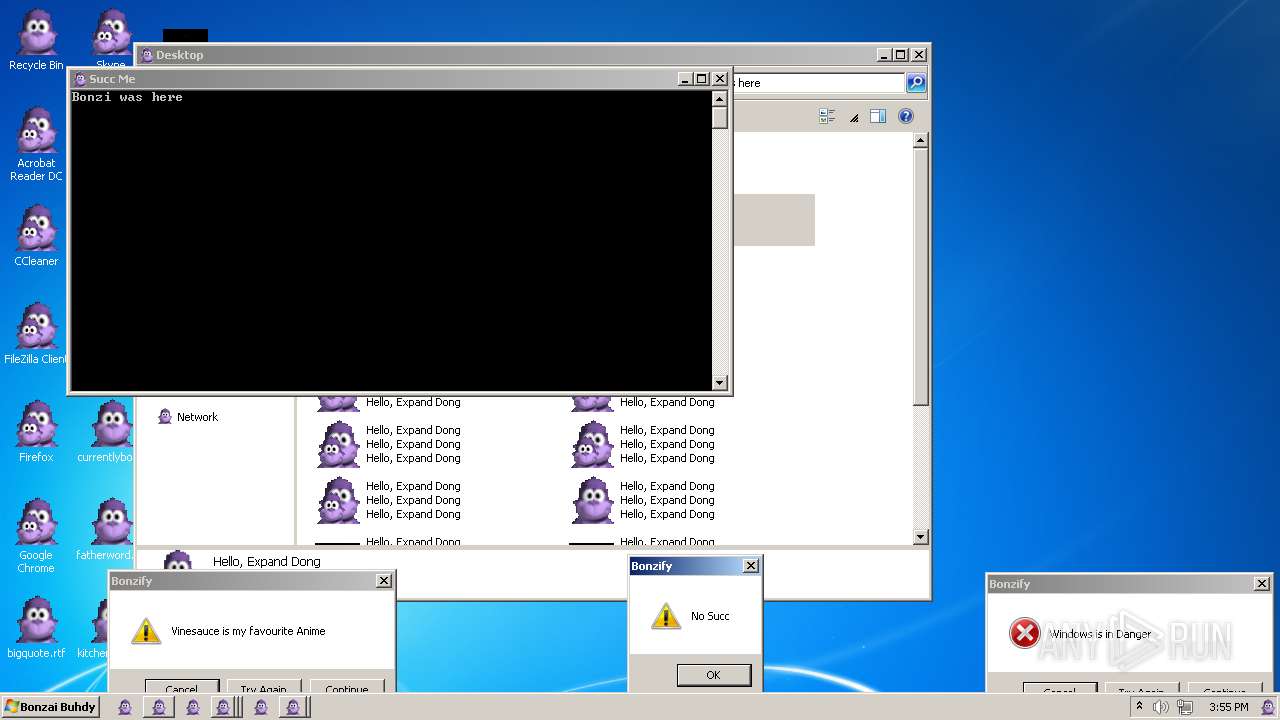This screenshot has width=1280, height=720.
Task: Minimize the Succ Me console window
Action: point(685,79)
